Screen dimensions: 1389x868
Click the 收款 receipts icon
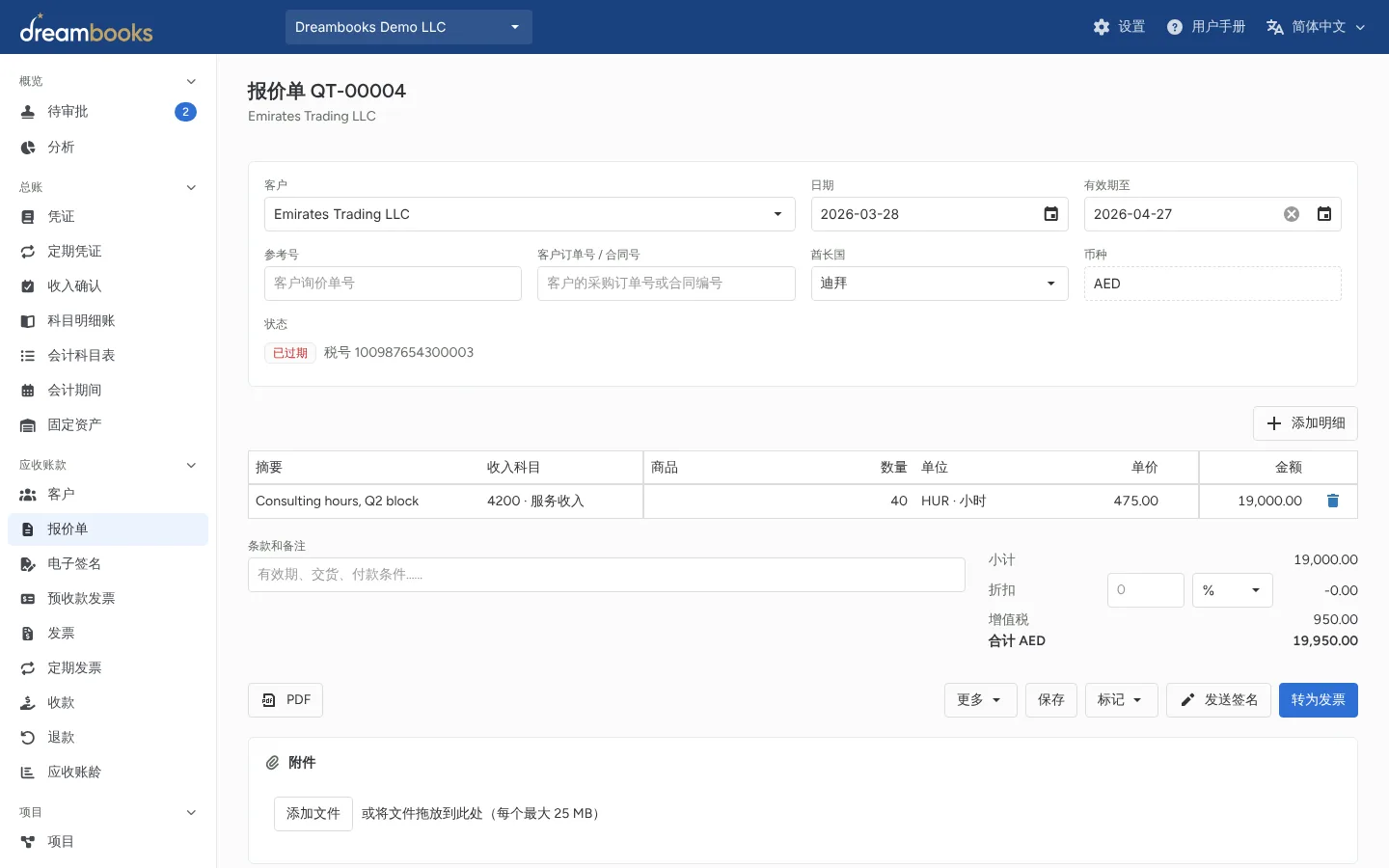pyautogui.click(x=28, y=703)
